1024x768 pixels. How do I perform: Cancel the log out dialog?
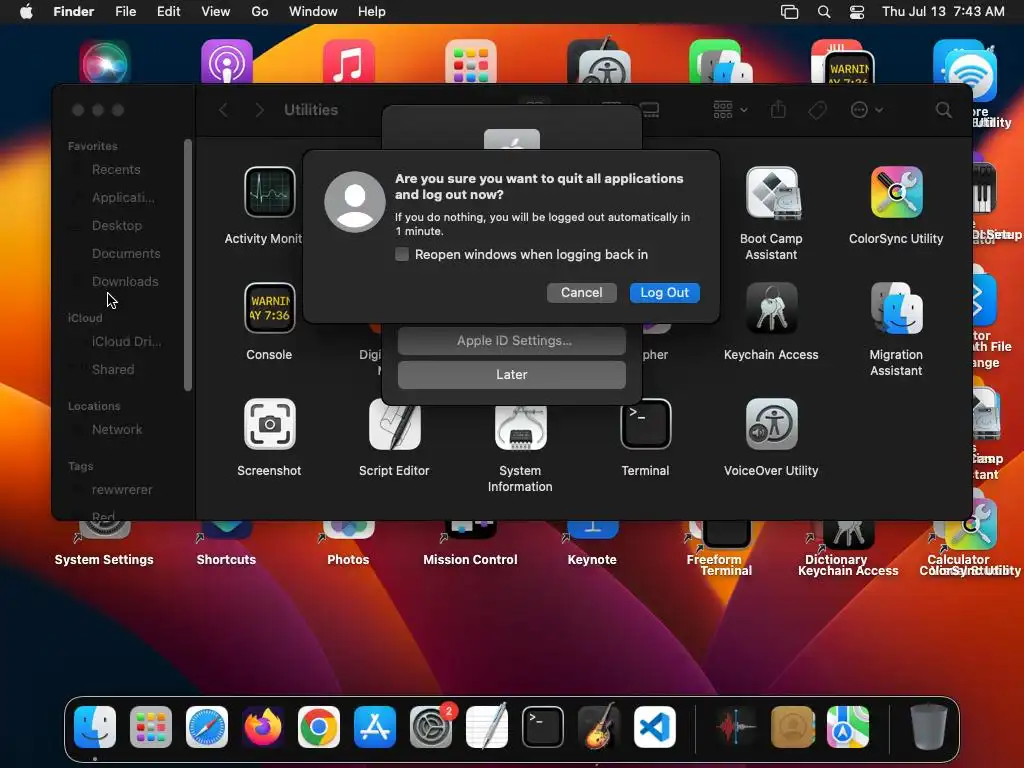pos(581,293)
